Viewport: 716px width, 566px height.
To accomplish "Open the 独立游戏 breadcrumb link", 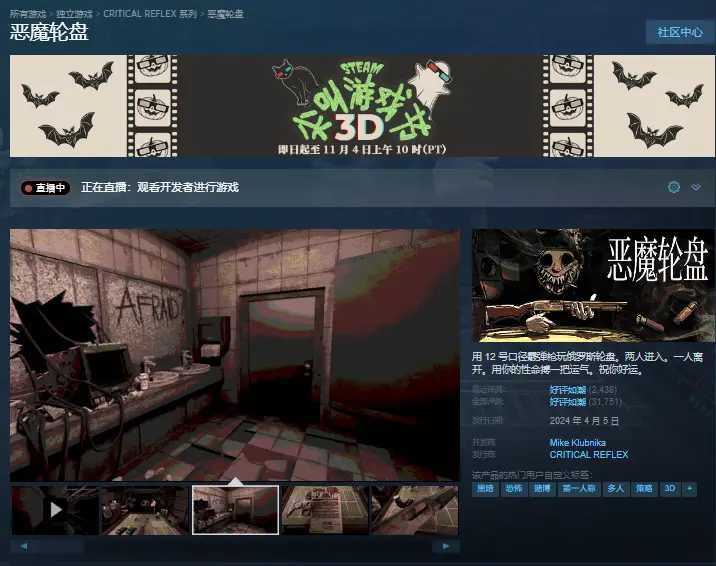I will coord(74,14).
